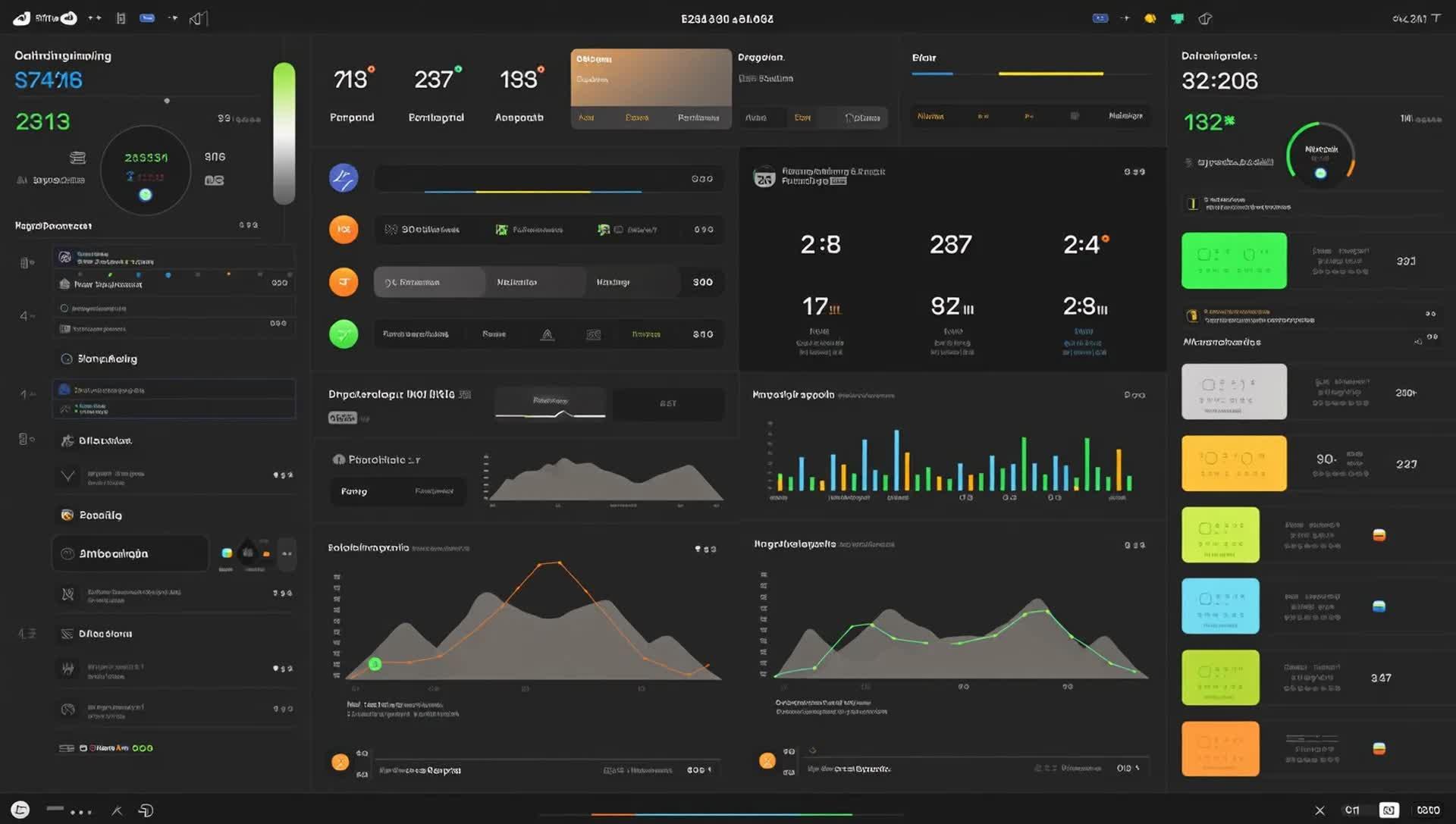1456x824 pixels.
Task: Click the yellow circle icon in top bar
Action: coord(1150,18)
